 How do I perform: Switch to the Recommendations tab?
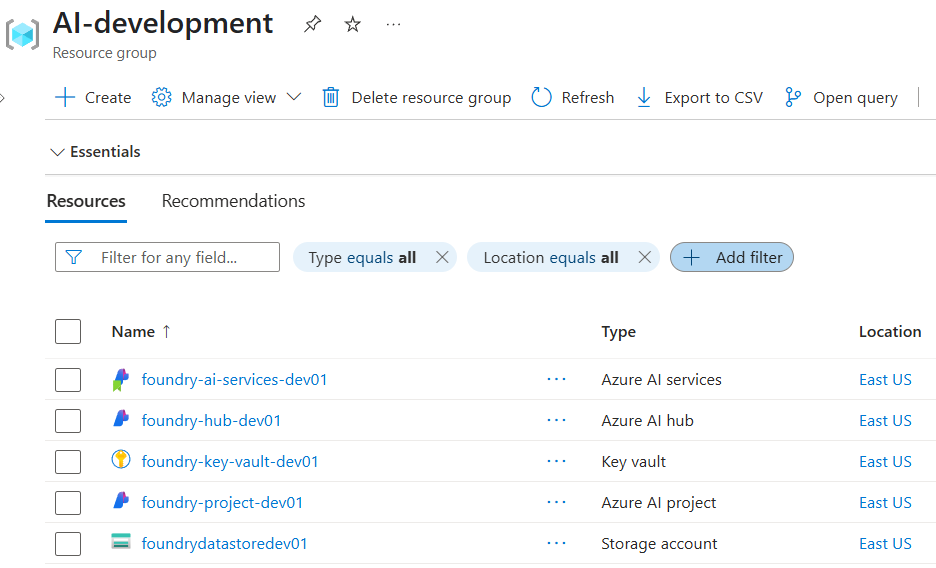click(233, 201)
